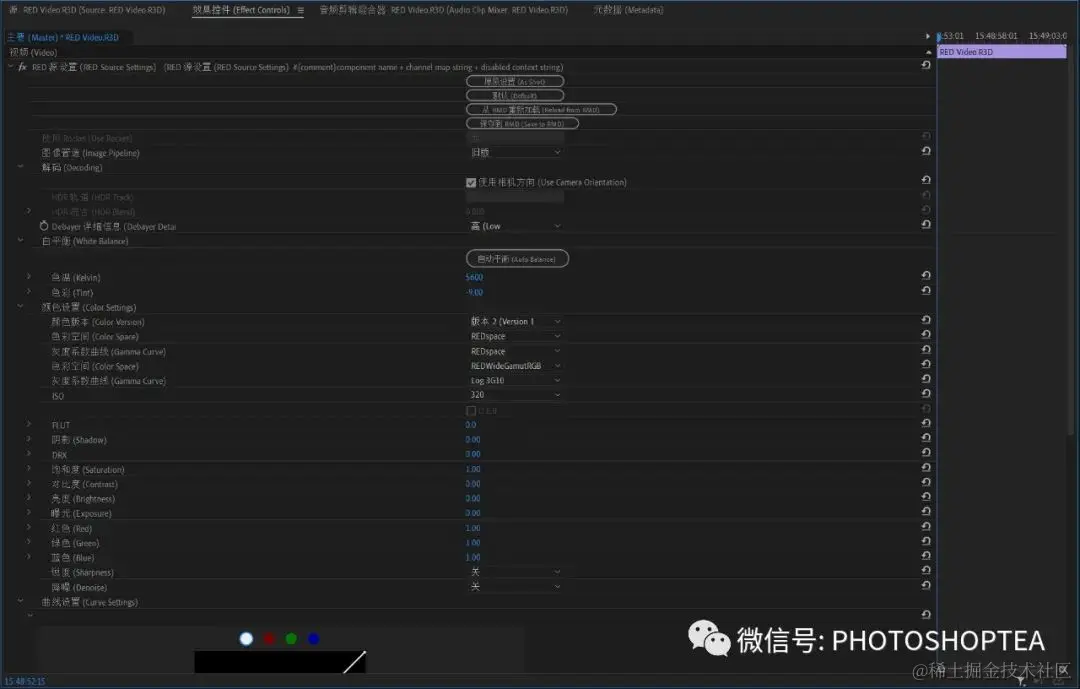Viewport: 1080px width, 689px height.
Task: Toggle the Debayer Detail stopwatch animation
Action: 44,226
